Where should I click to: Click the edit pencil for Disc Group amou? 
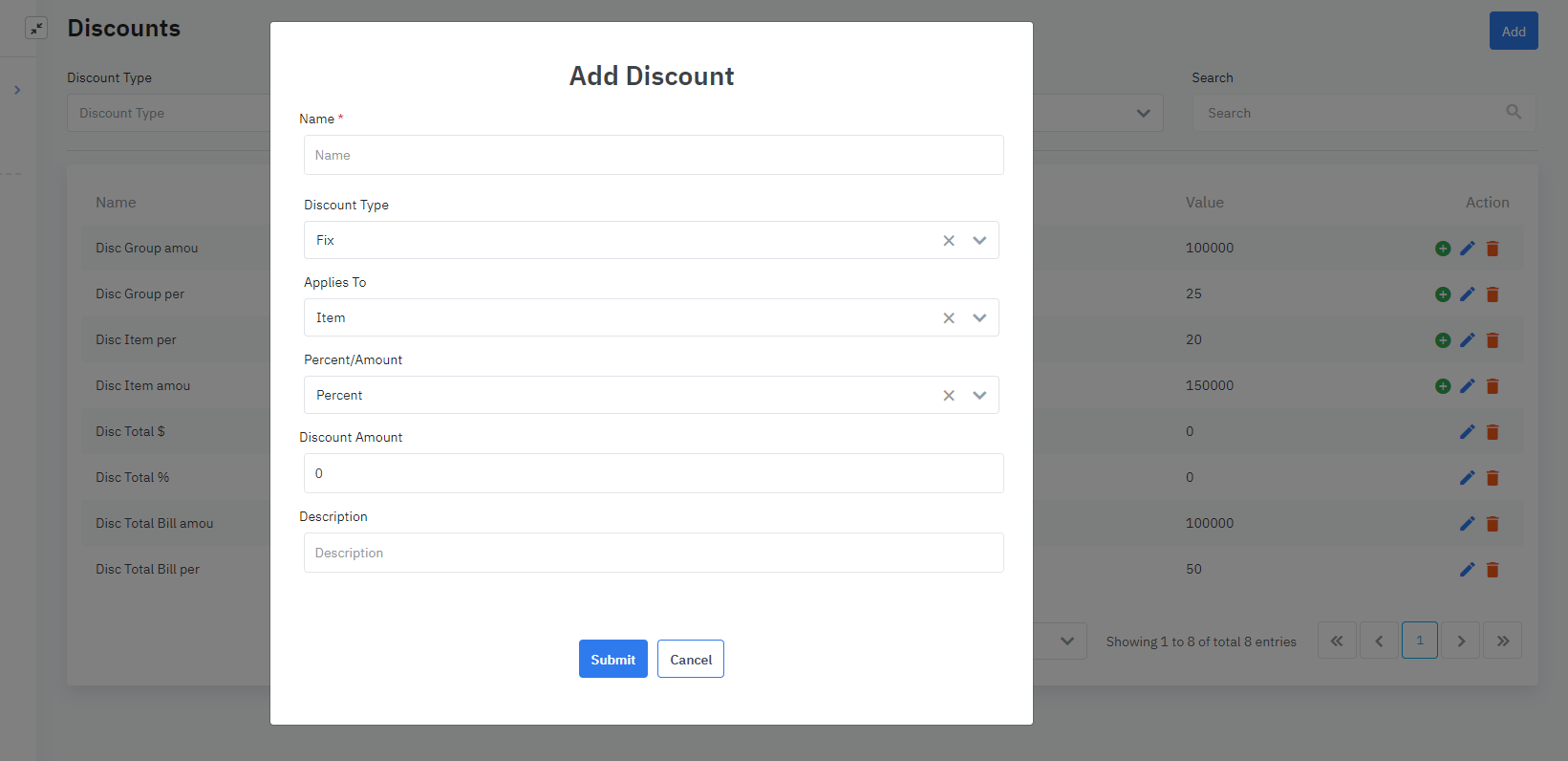click(1468, 249)
